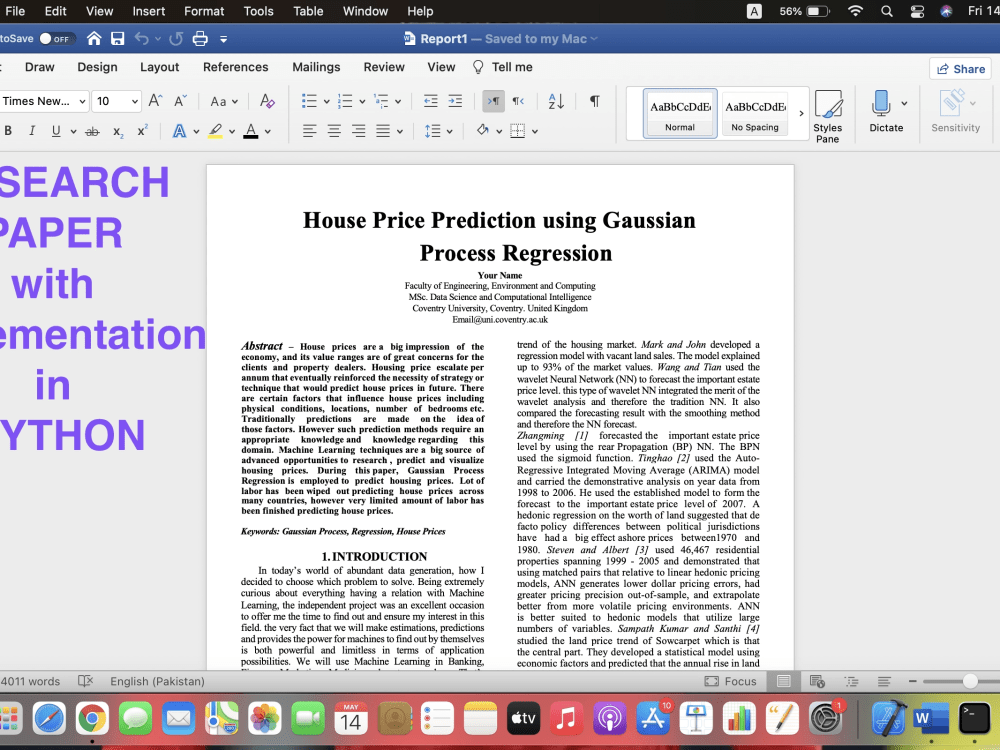Expand numbered list options arrow
Screen dimensions: 1000x750
click(x=362, y=101)
